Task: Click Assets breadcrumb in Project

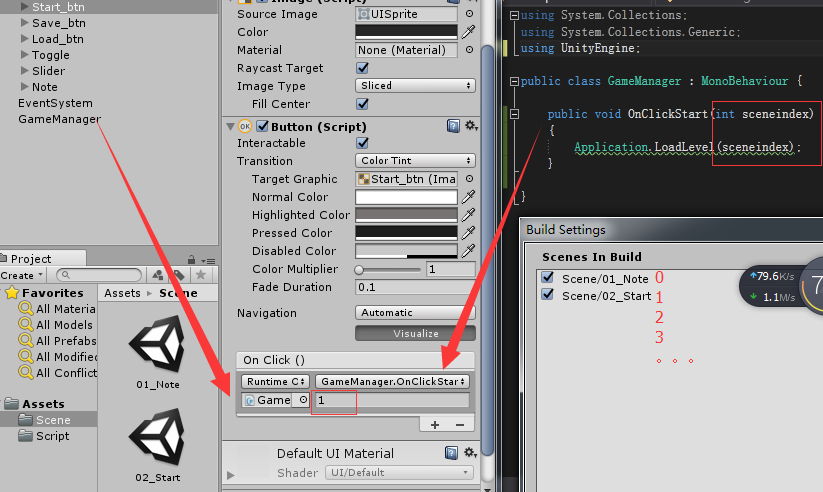Action: (122, 293)
